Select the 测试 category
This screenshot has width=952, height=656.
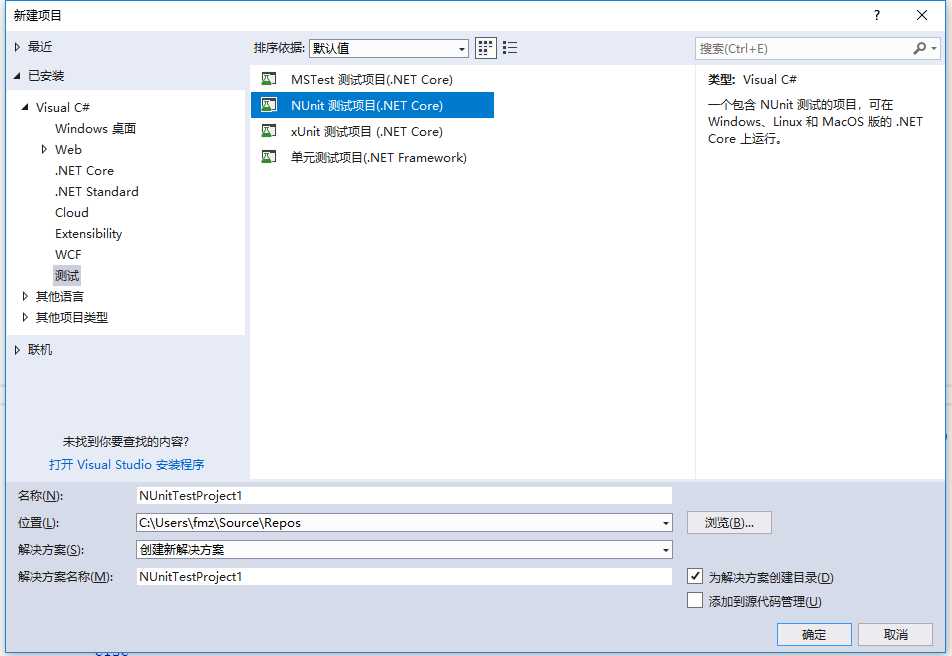click(x=67, y=276)
